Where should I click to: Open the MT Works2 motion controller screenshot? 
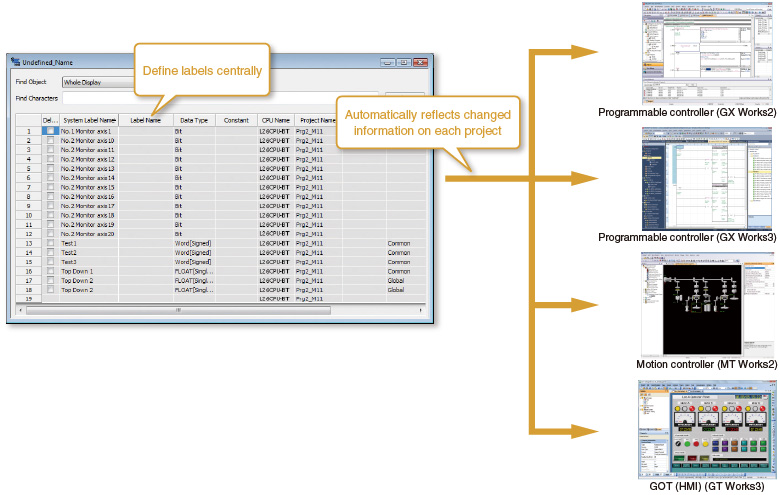click(x=707, y=304)
